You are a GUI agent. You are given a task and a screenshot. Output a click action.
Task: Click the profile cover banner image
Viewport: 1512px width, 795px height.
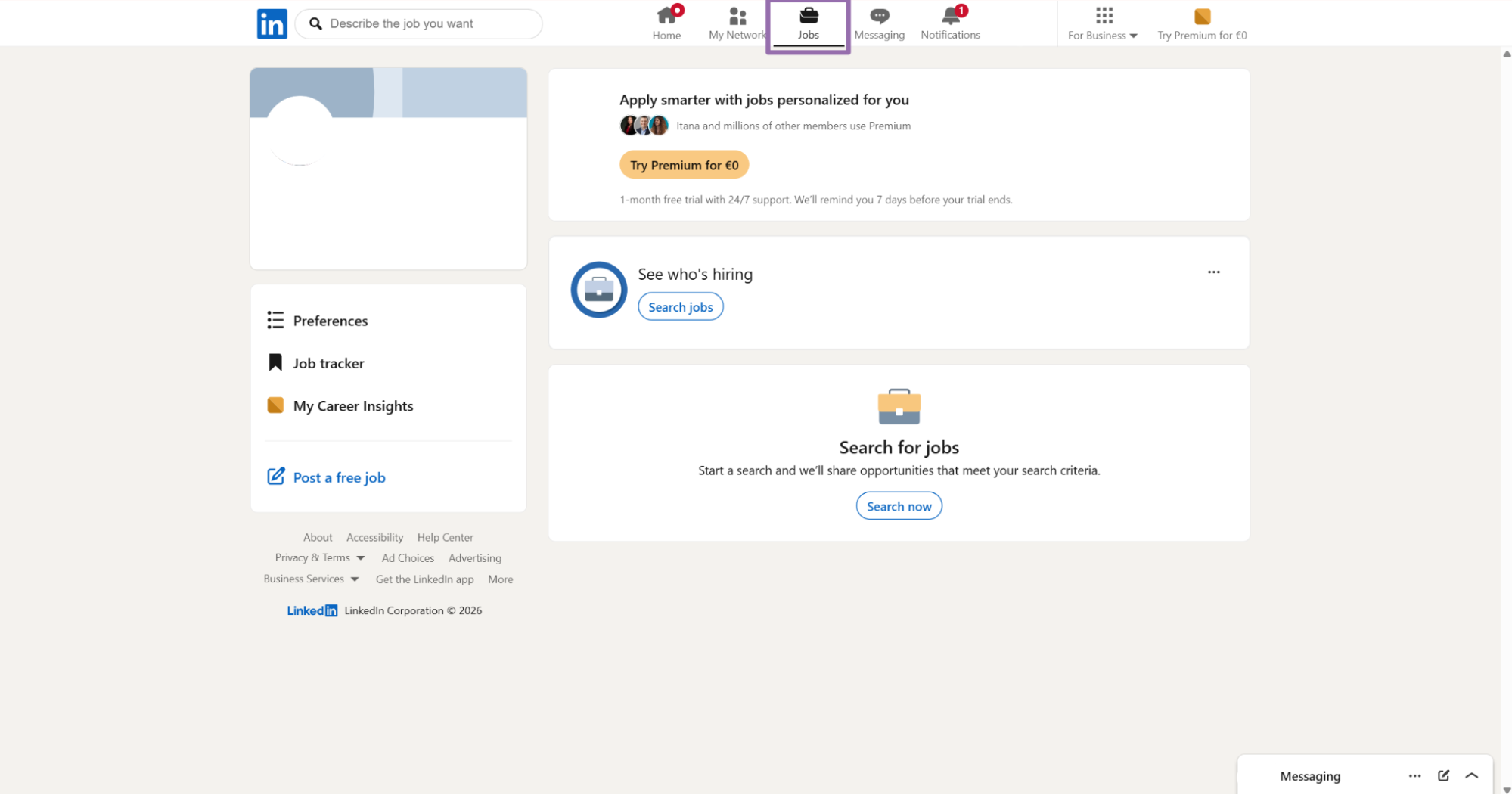click(388, 92)
